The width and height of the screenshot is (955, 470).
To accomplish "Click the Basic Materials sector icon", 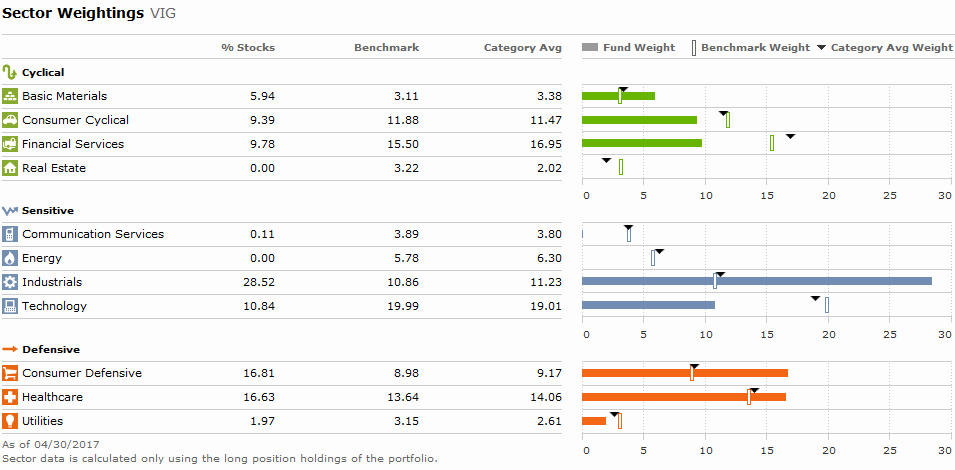I will click(10, 96).
